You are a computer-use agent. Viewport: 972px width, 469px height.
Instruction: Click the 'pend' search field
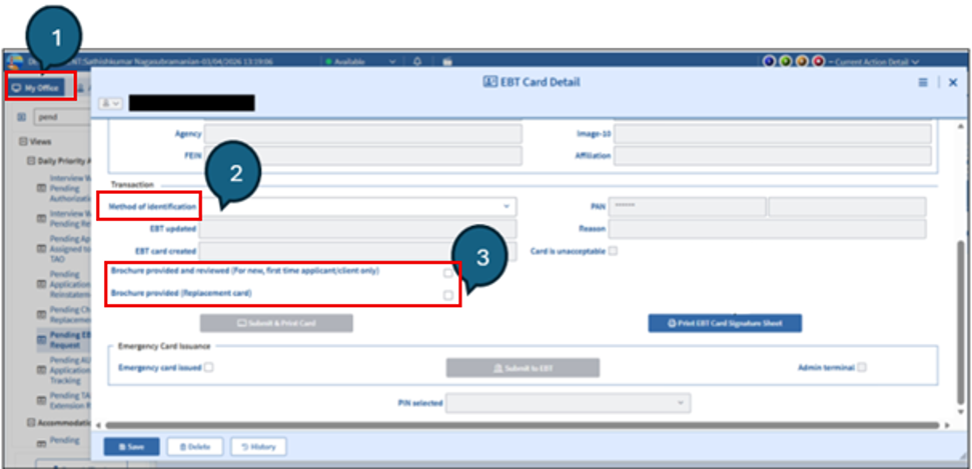pos(62,116)
